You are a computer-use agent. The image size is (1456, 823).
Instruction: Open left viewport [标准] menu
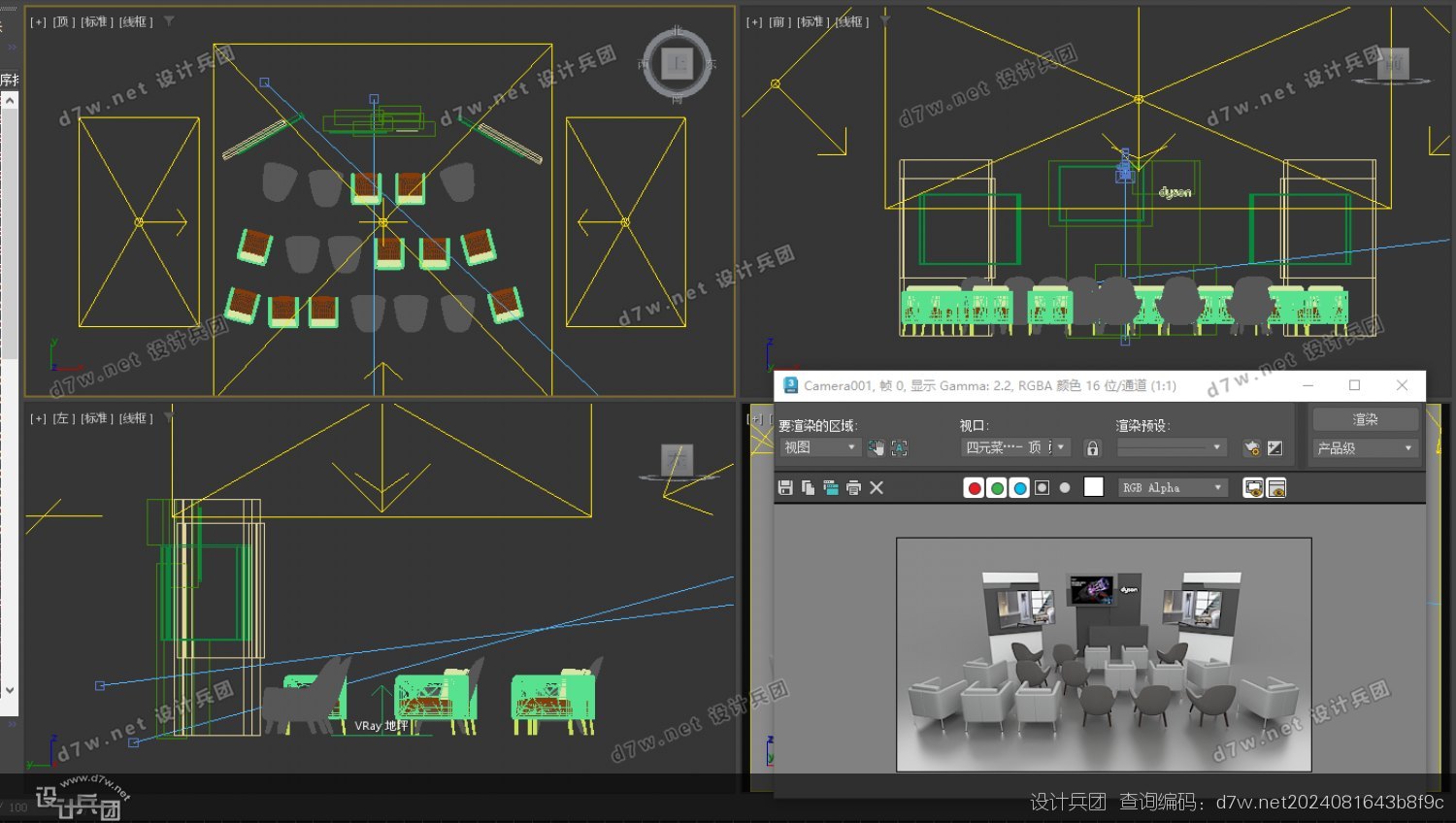pyautogui.click(x=95, y=418)
